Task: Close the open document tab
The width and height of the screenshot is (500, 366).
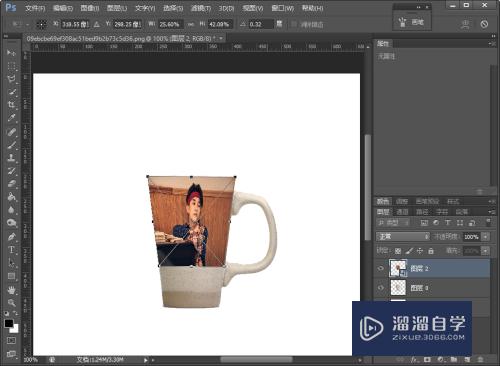Action: pyautogui.click(x=221, y=39)
